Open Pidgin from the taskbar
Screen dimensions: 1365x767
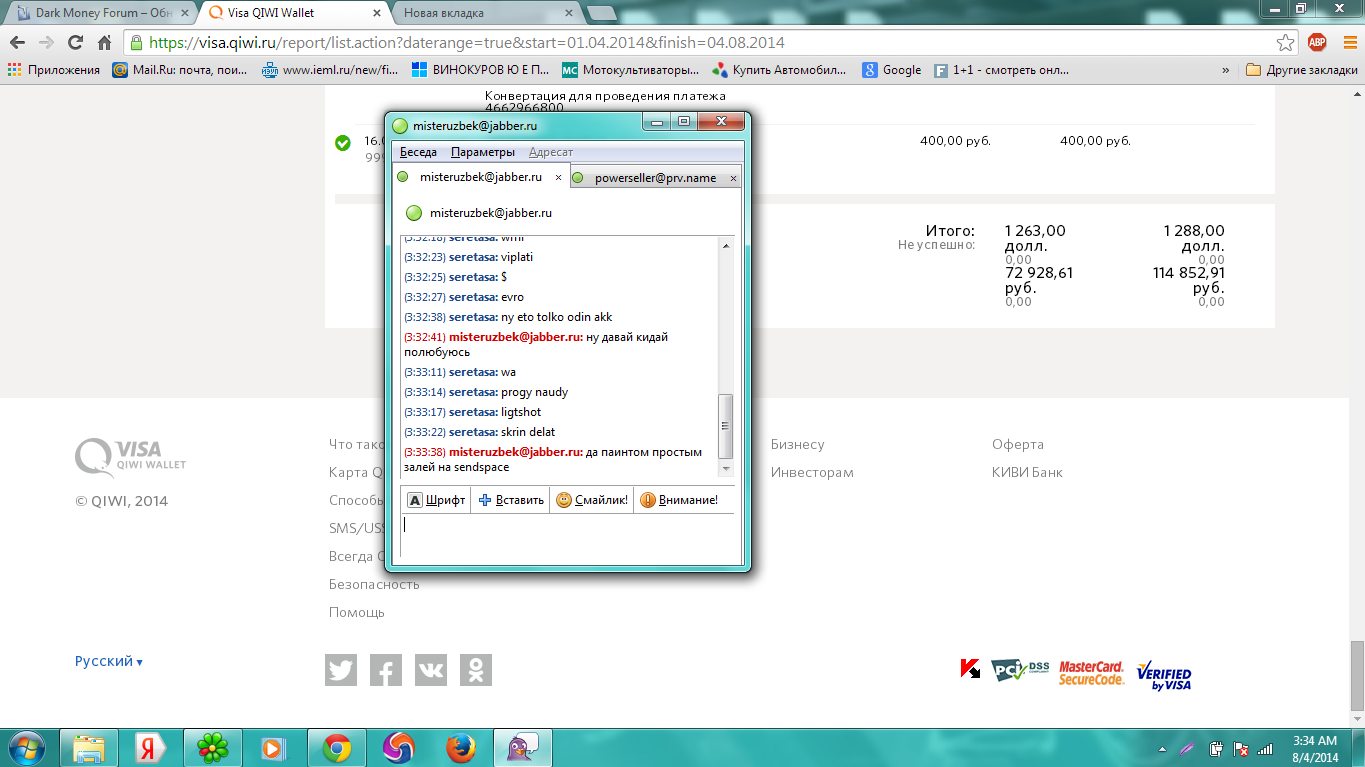[522, 748]
